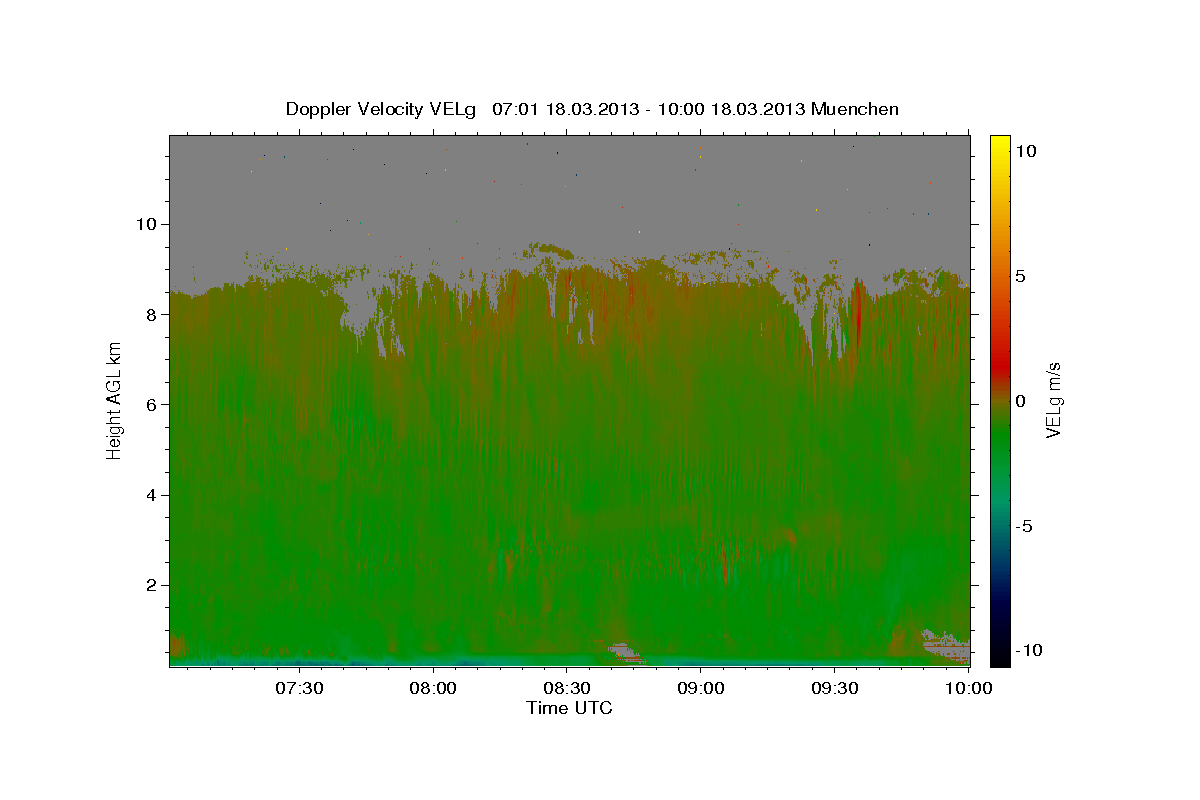Click the yellow top of the colorbar
1200x800 pixels.
(x=999, y=144)
